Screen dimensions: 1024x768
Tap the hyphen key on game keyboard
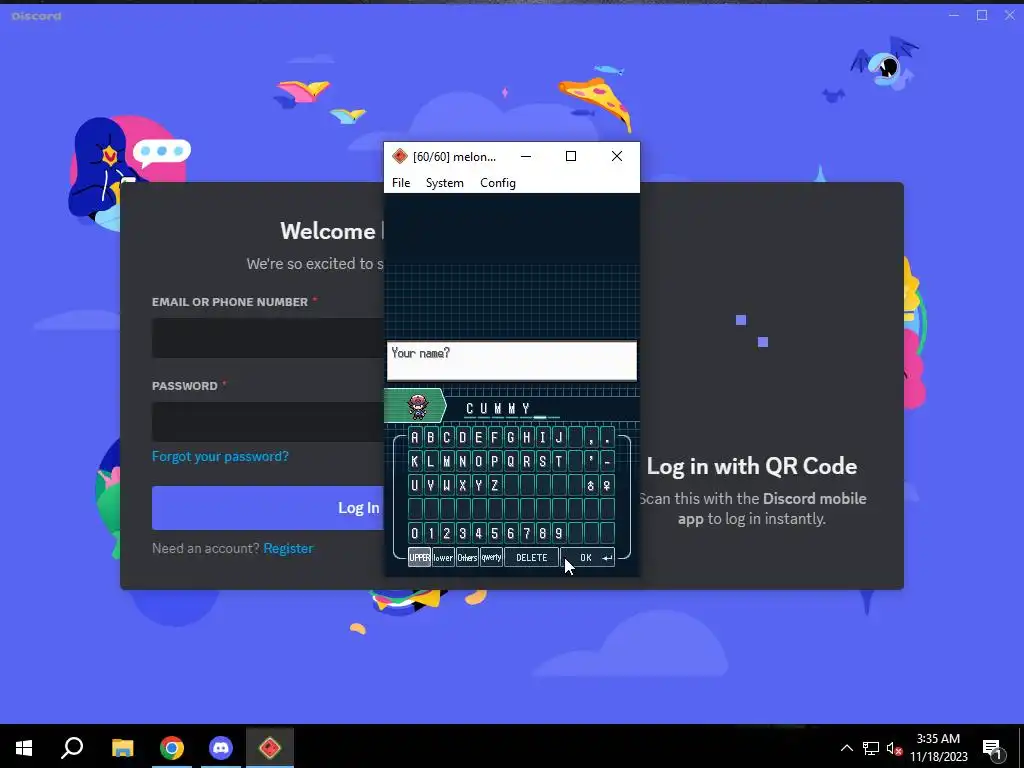607,461
